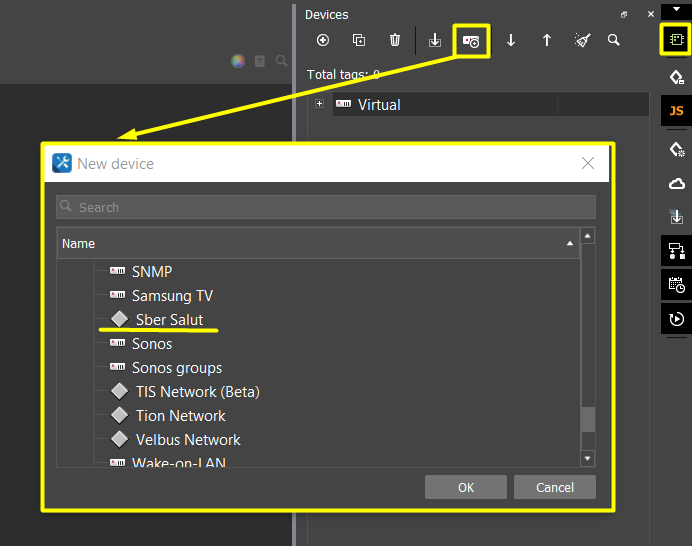
Task: Move item down with the down arrow
Action: (x=511, y=40)
